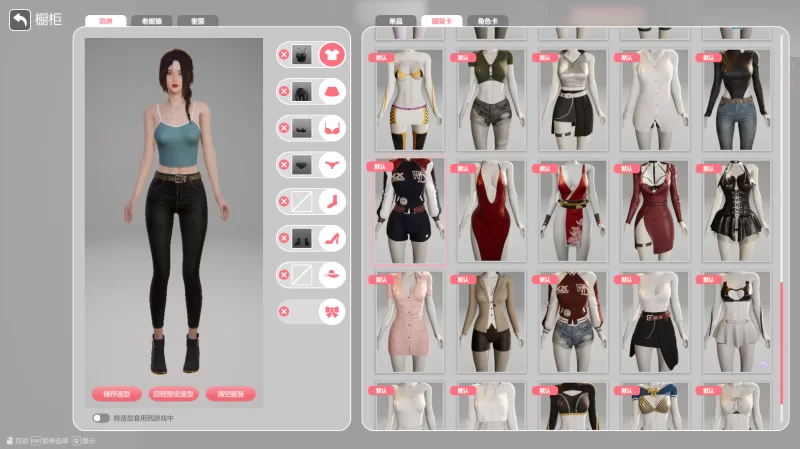This screenshot has height=449, width=800.
Task: Select the white top black asymmetric skirt outfit
Action: (x=655, y=322)
